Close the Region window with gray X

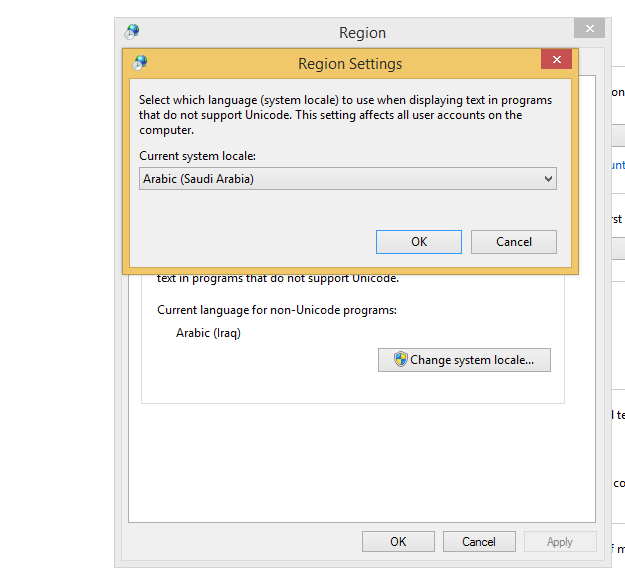pyautogui.click(x=589, y=29)
